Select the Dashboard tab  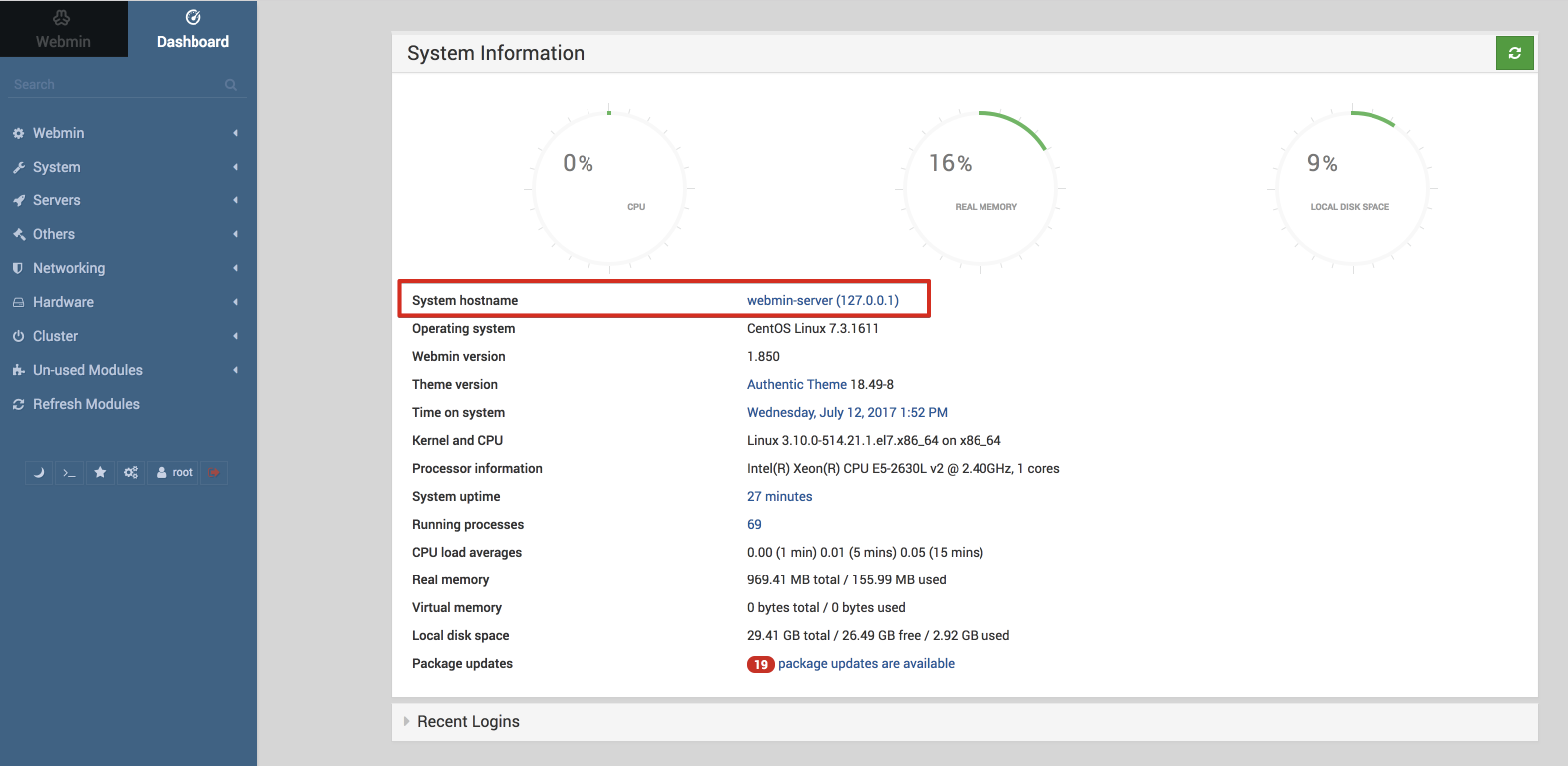point(193,29)
